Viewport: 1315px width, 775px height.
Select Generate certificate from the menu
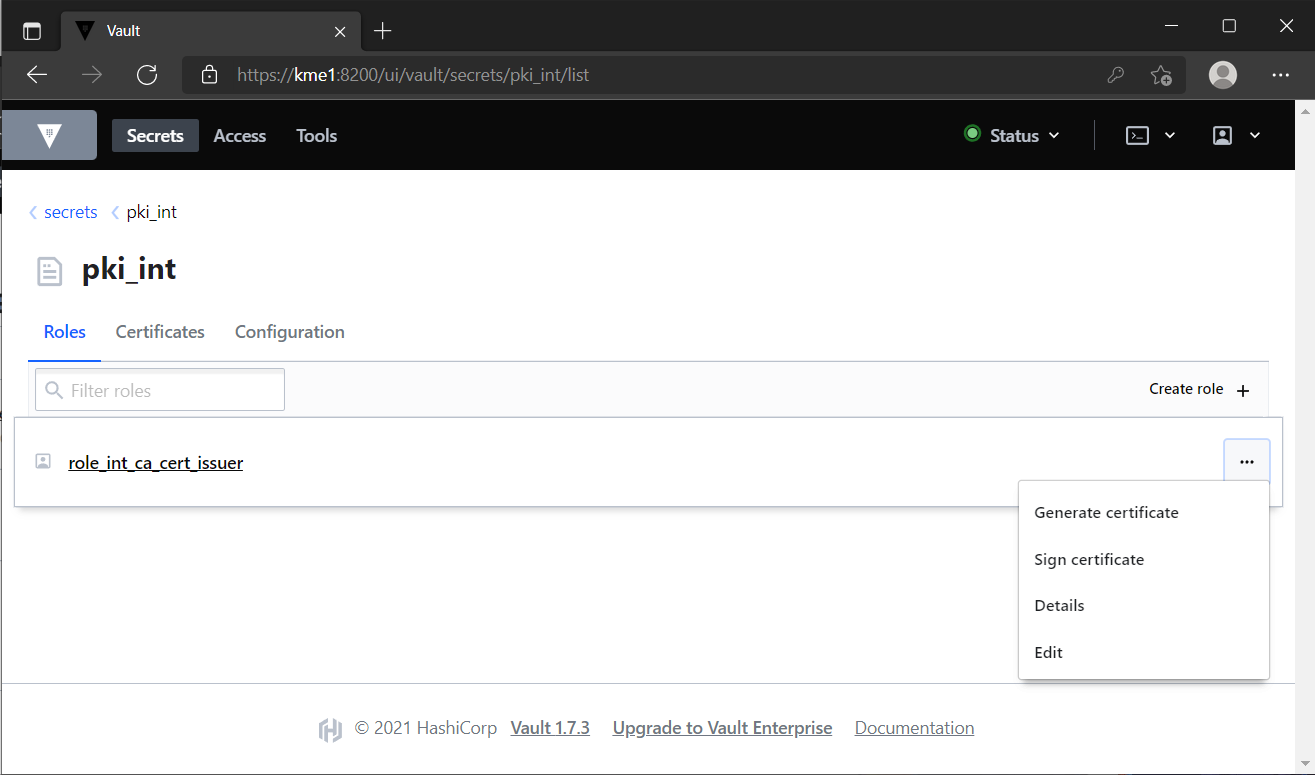1106,513
